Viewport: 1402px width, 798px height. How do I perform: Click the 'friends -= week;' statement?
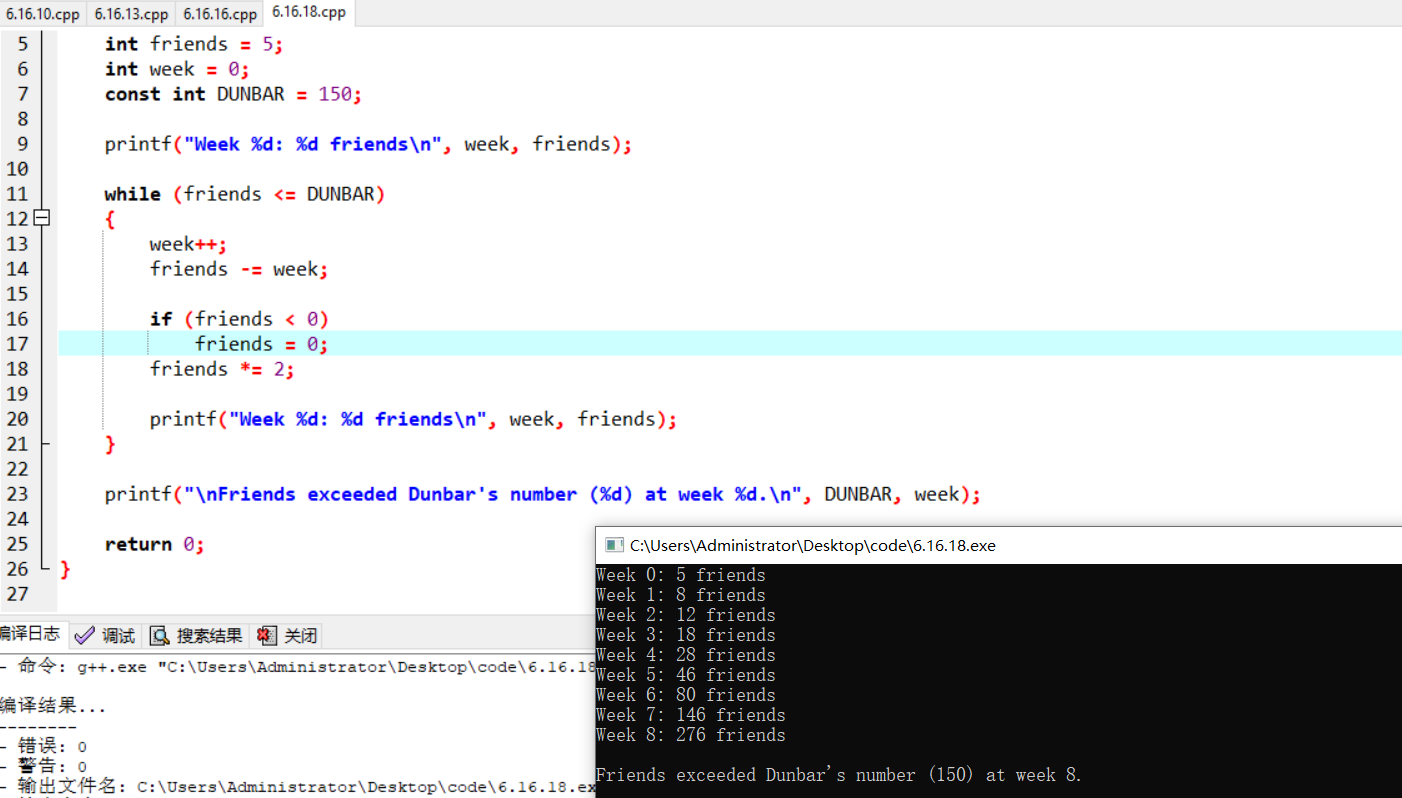[239, 269]
